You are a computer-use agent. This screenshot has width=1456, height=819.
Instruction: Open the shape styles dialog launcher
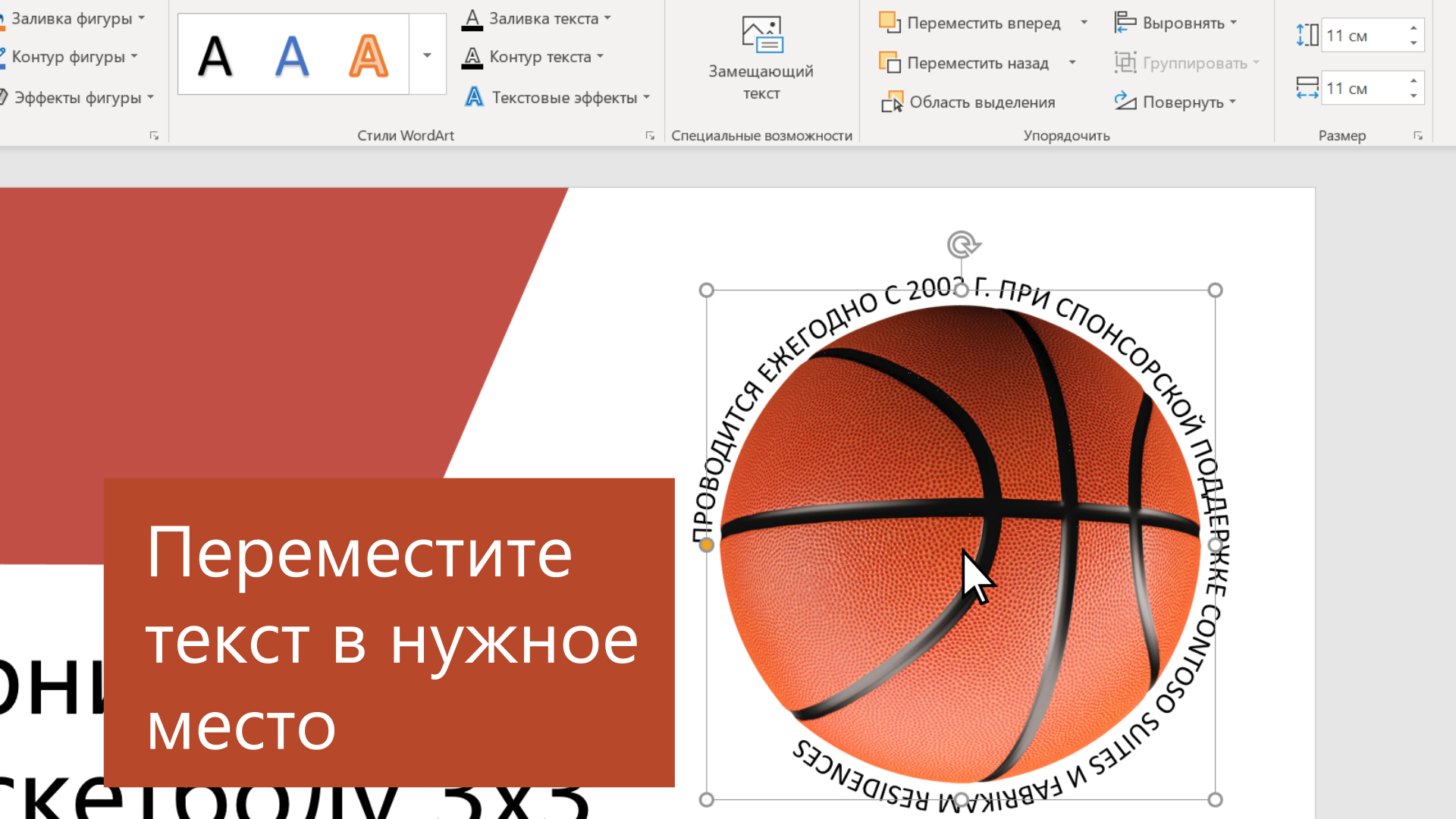[x=154, y=136]
